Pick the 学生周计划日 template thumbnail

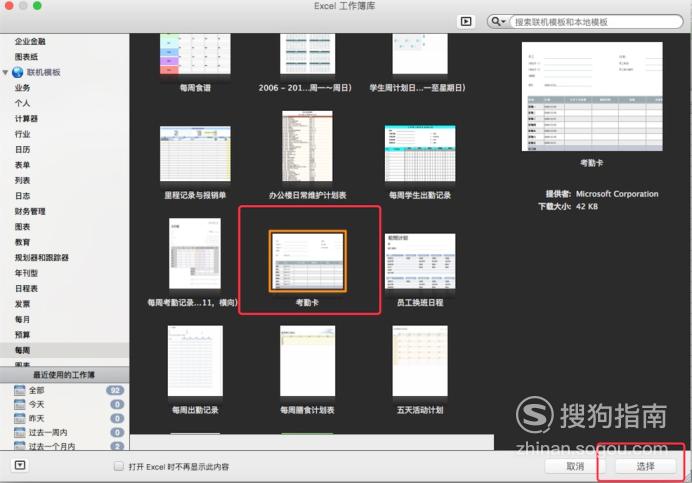(x=420, y=54)
